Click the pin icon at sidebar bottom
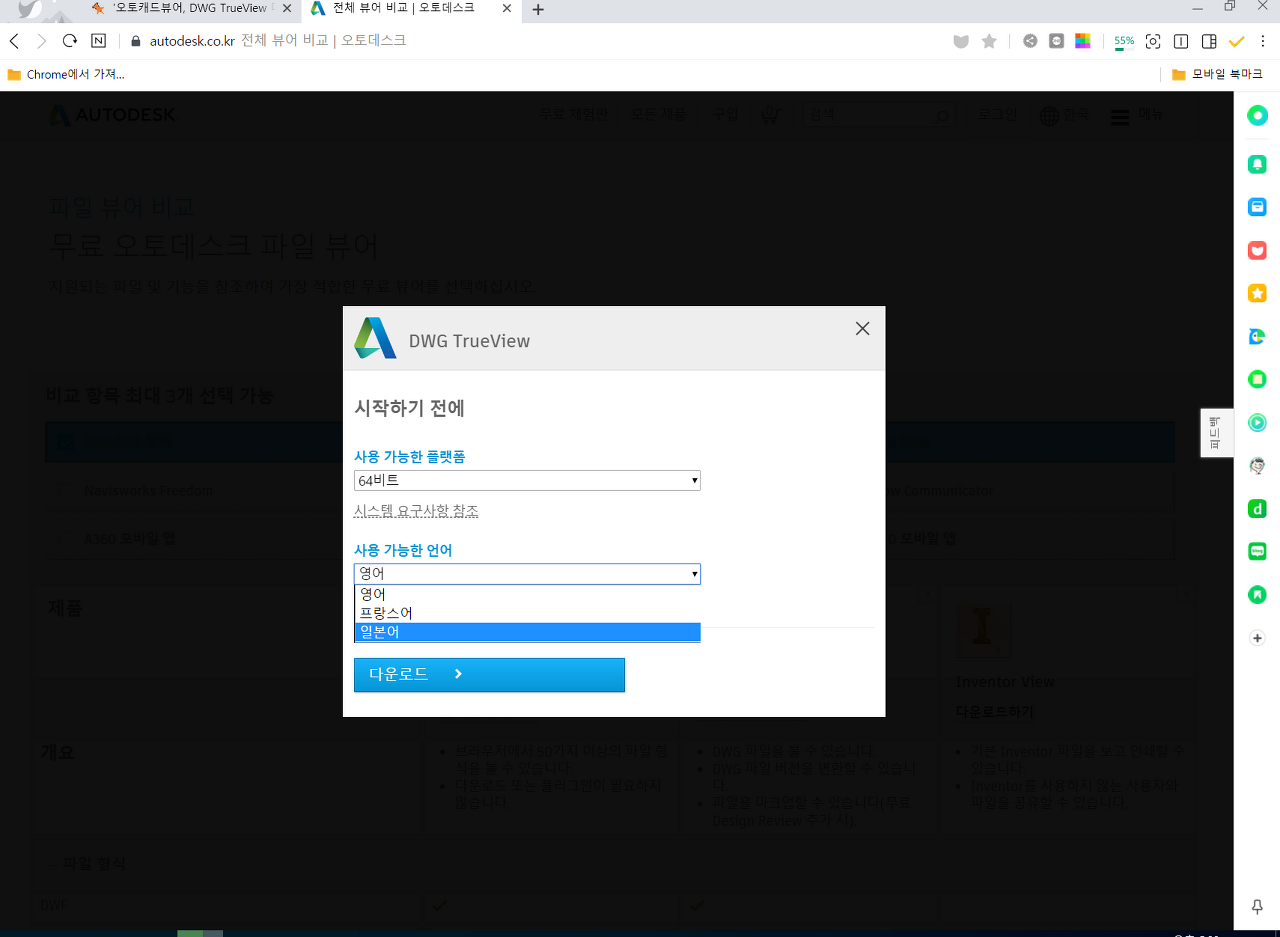Image resolution: width=1280 pixels, height=937 pixels. pyautogui.click(x=1257, y=906)
